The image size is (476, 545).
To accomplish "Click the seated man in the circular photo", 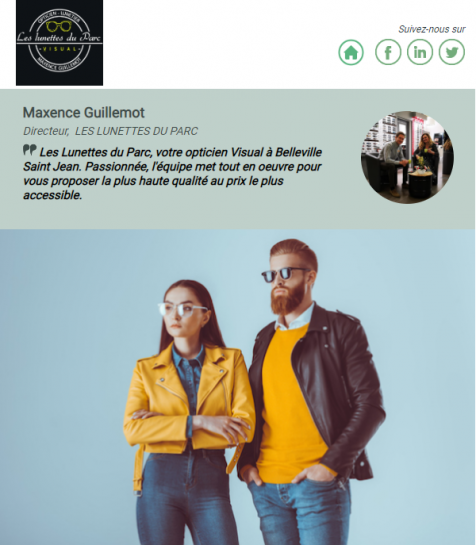I will 394,160.
